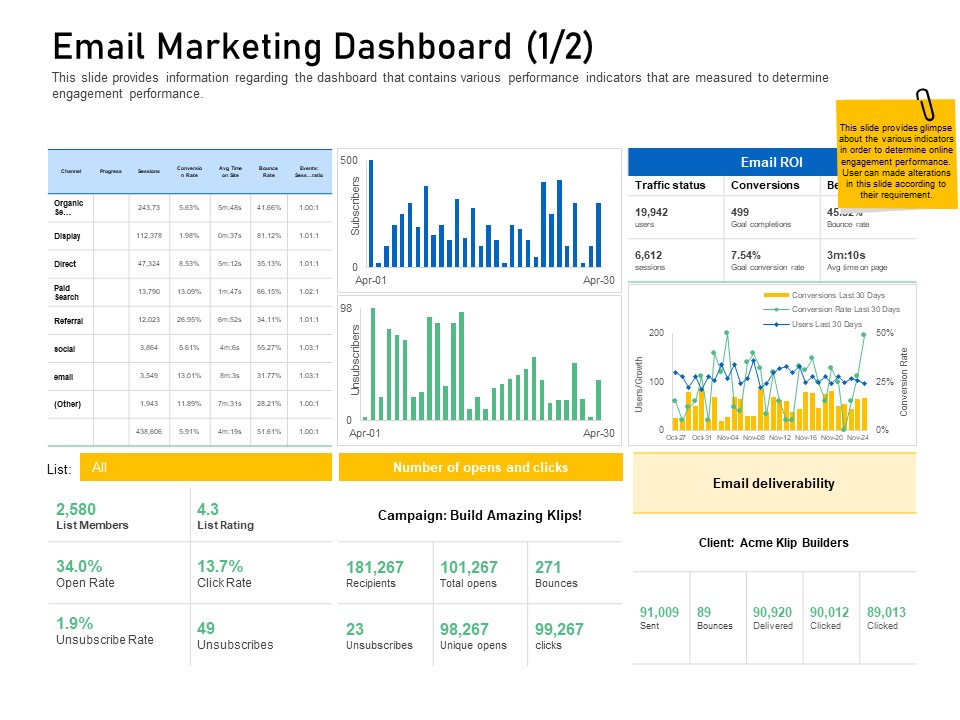Click the 34.0% Open Rate metric

tap(85, 574)
